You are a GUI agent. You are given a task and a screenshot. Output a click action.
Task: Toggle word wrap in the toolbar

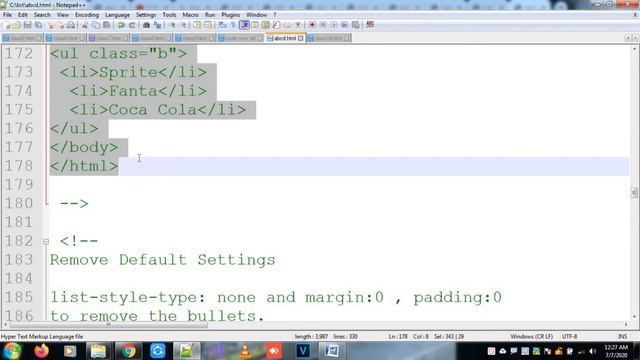pos(222,25)
